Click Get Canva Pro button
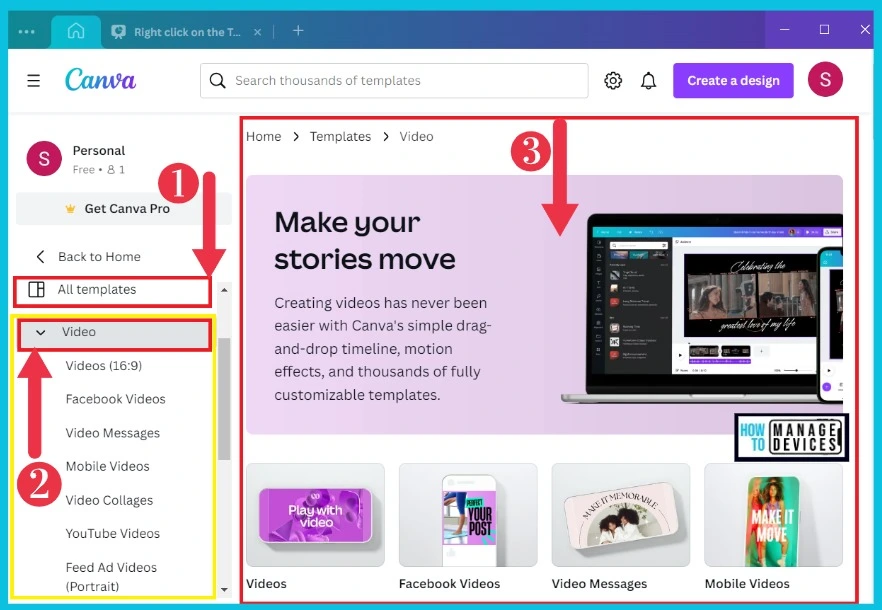The height and width of the screenshot is (610, 882). click(x=124, y=209)
